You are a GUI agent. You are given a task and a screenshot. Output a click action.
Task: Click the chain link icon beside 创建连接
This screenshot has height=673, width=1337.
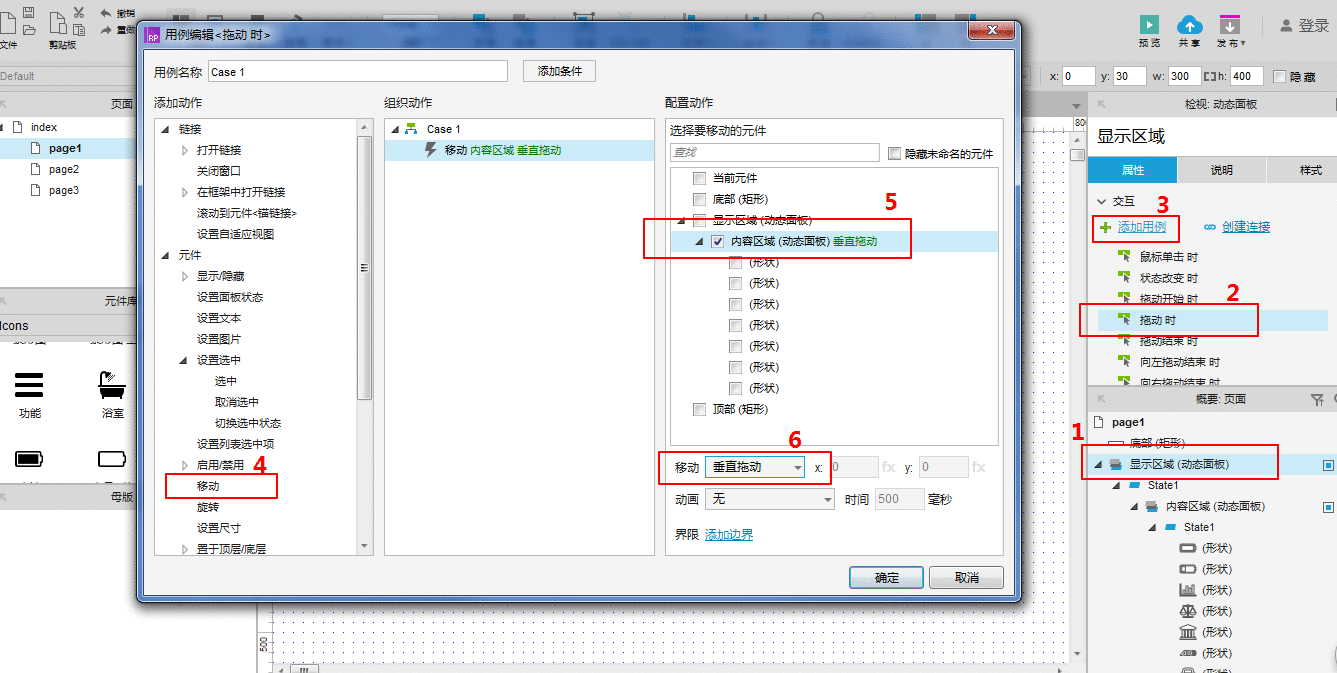click(x=1209, y=227)
